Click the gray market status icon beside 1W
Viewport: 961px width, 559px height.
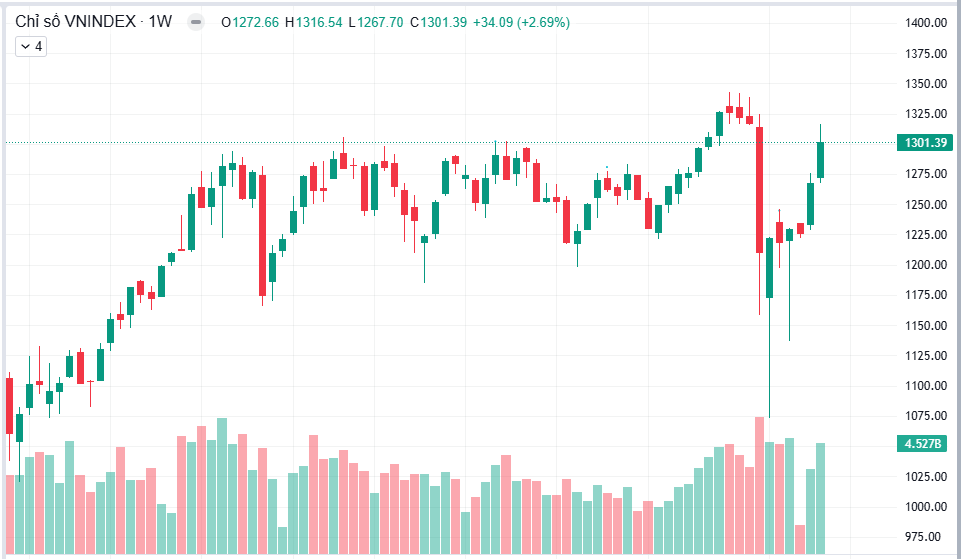pos(196,22)
